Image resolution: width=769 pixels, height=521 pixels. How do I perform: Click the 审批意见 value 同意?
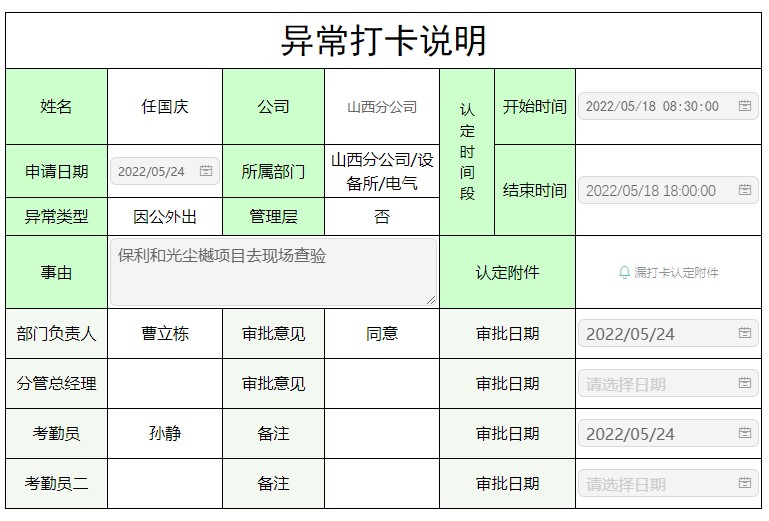pyautogui.click(x=382, y=334)
